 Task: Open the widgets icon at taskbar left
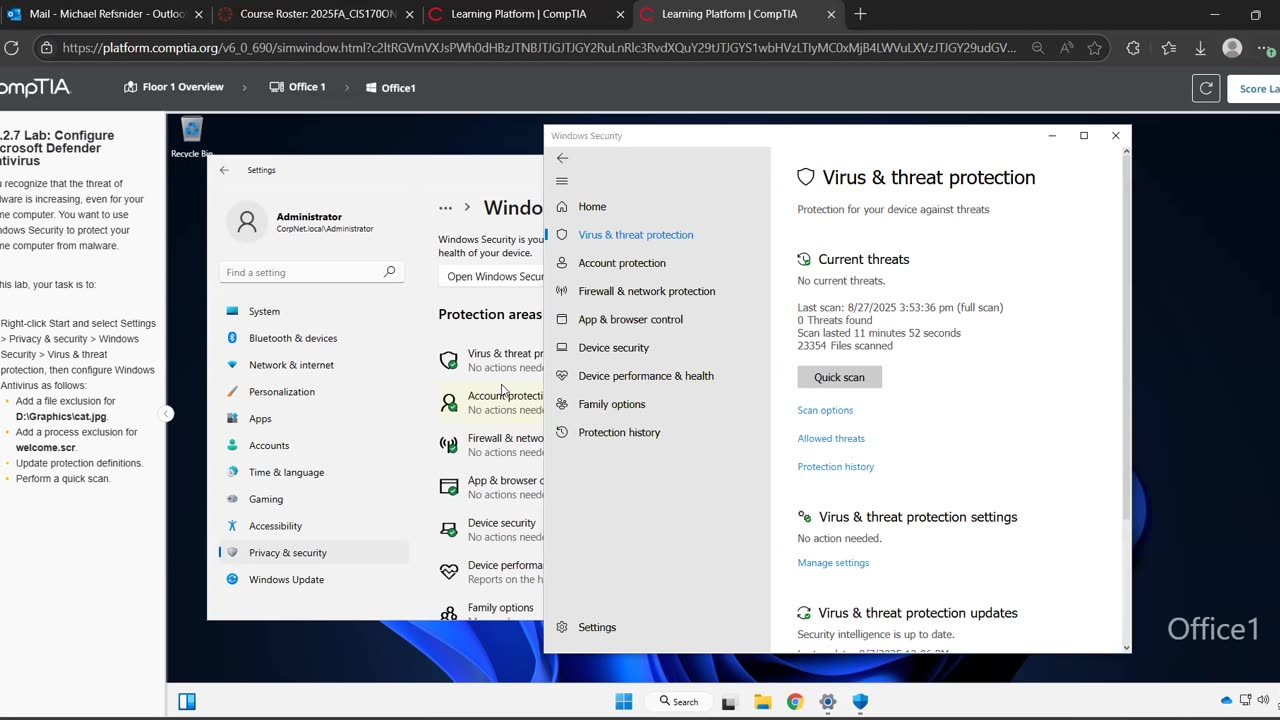tap(187, 701)
